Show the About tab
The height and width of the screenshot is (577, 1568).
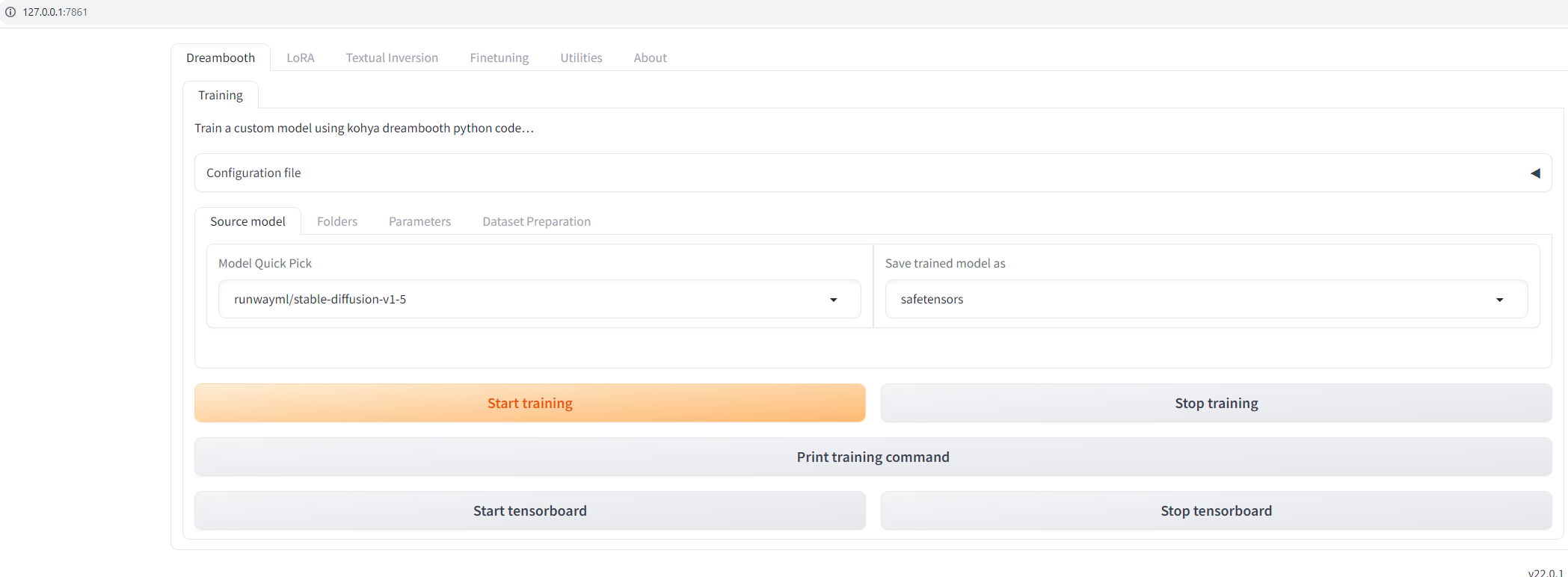651,58
